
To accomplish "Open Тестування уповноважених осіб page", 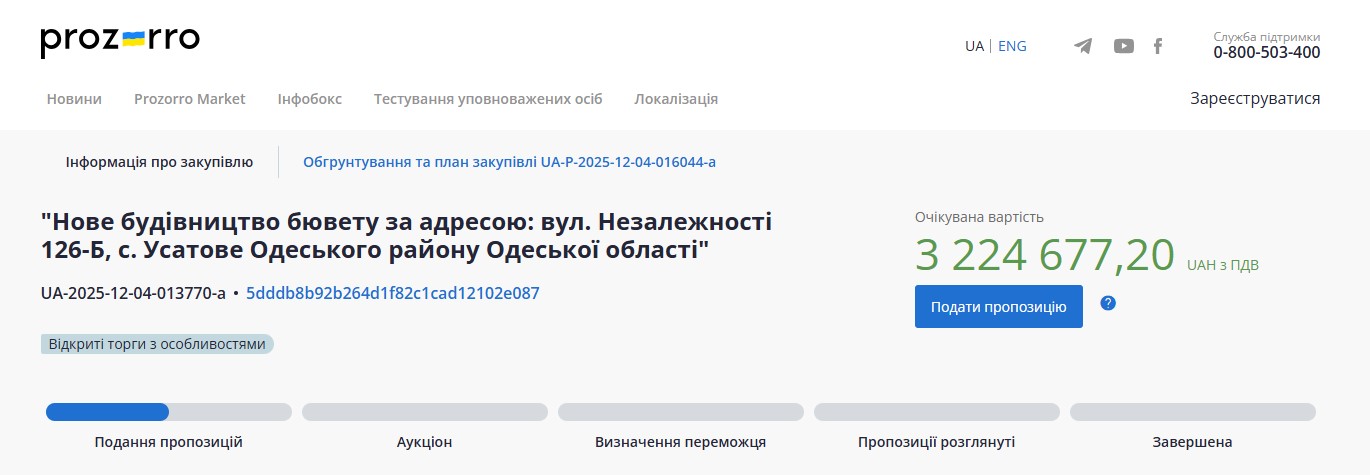I will (488, 99).
